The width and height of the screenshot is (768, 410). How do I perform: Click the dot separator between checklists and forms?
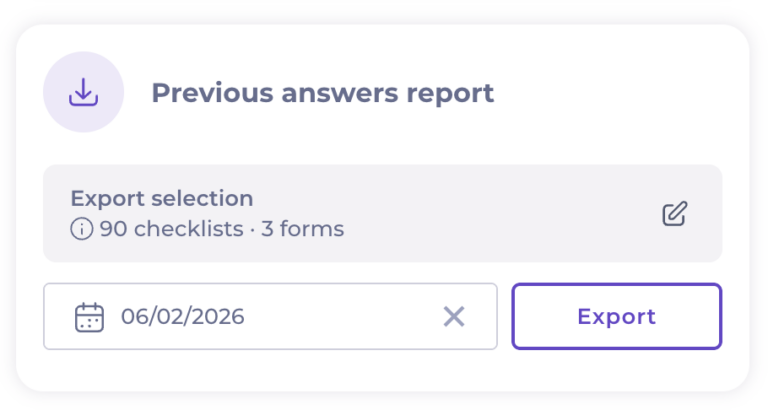[253, 229]
